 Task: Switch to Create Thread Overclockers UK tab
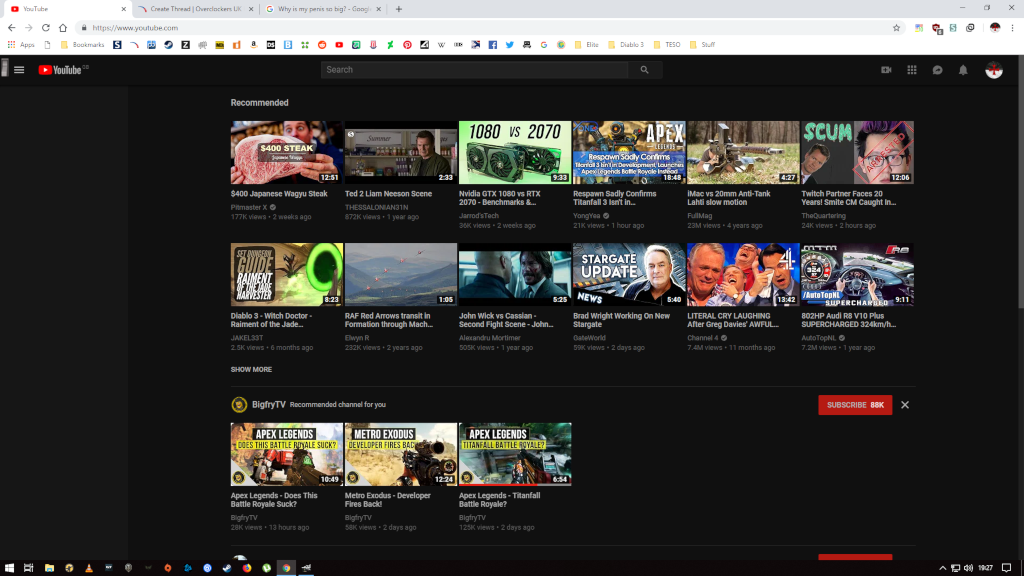click(x=195, y=9)
